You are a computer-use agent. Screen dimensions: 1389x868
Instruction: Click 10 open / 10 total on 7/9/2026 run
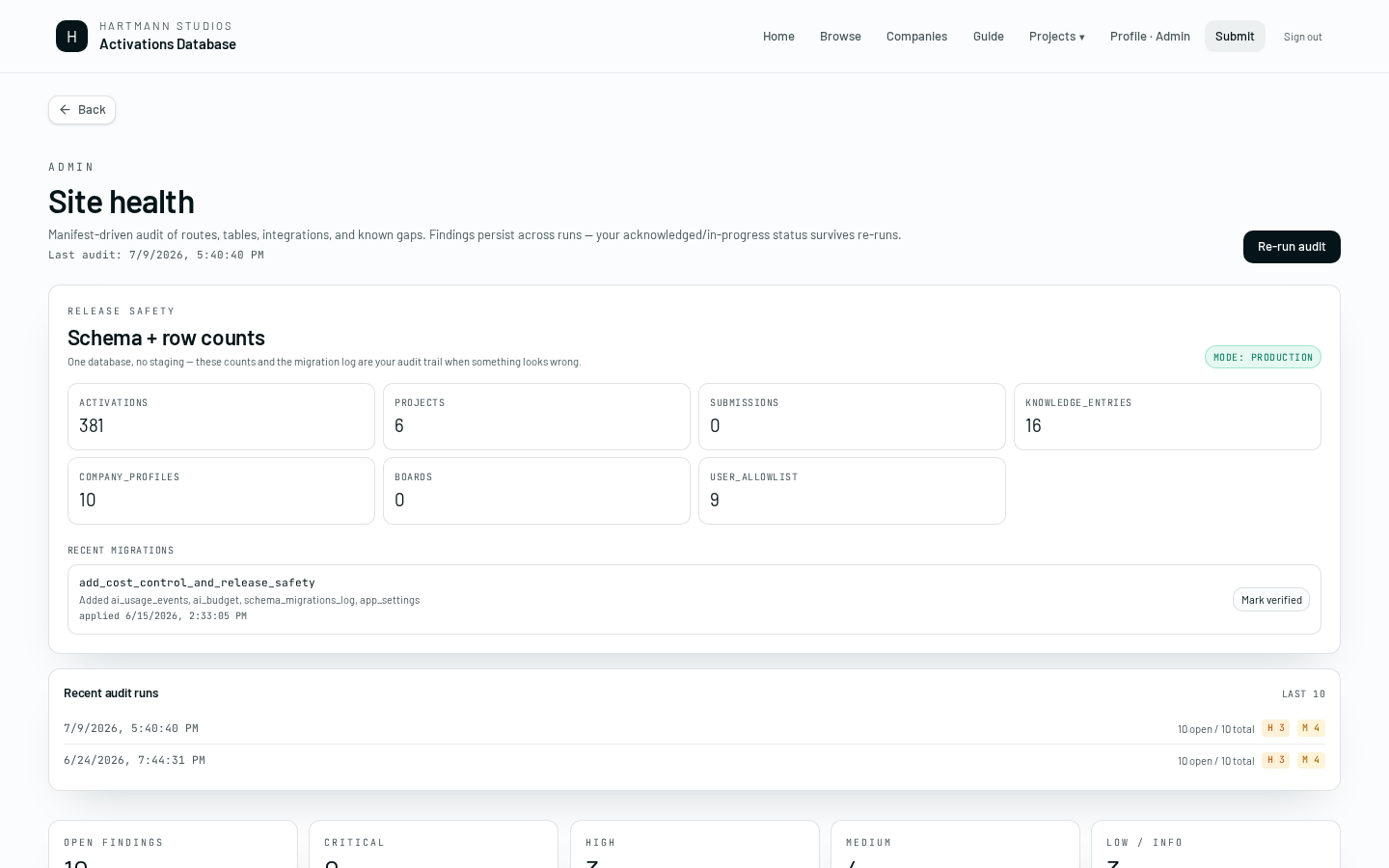pyautogui.click(x=1215, y=729)
